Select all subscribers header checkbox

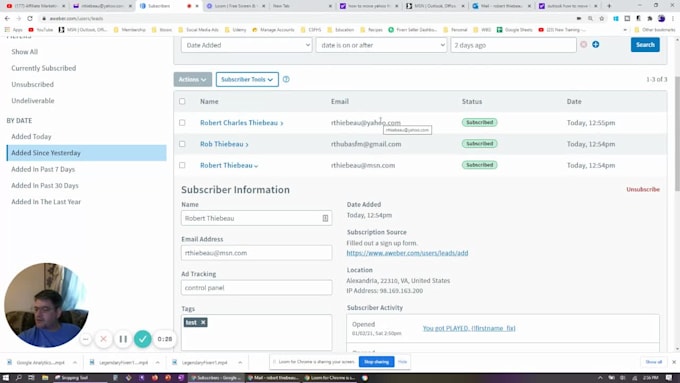click(x=182, y=101)
